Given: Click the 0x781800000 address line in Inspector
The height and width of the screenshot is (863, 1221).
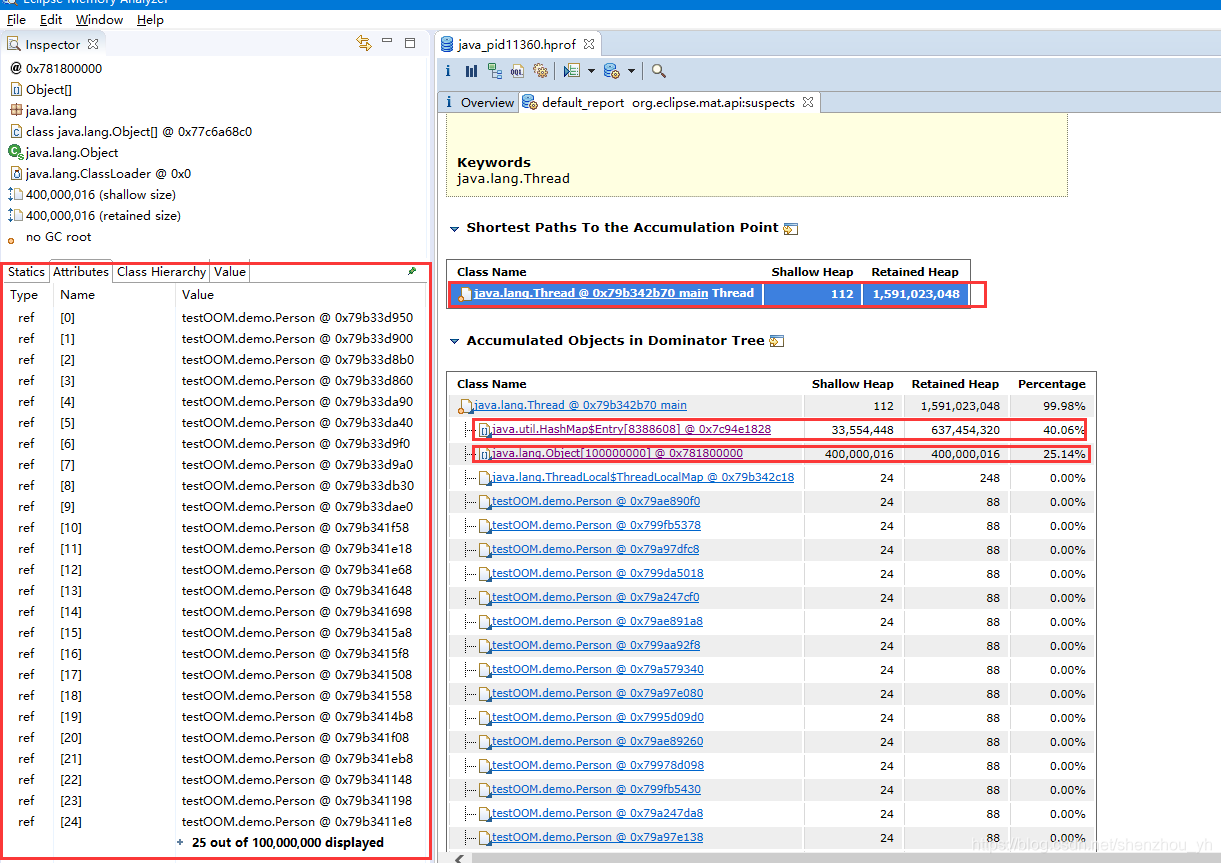Looking at the screenshot, I should (x=64, y=69).
